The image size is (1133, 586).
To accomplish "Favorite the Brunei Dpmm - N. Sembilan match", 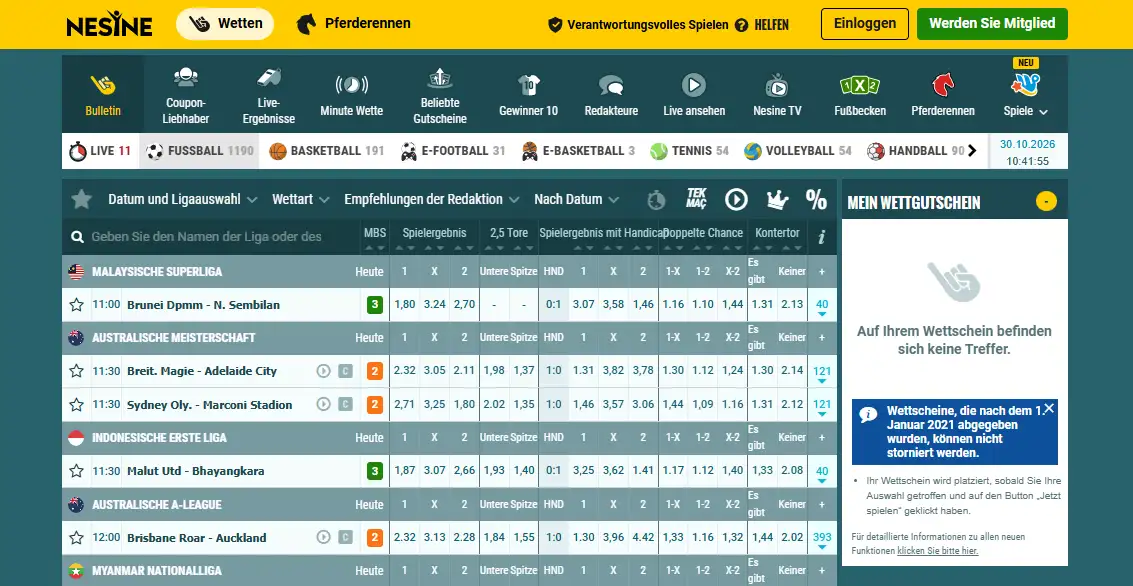I will point(76,305).
